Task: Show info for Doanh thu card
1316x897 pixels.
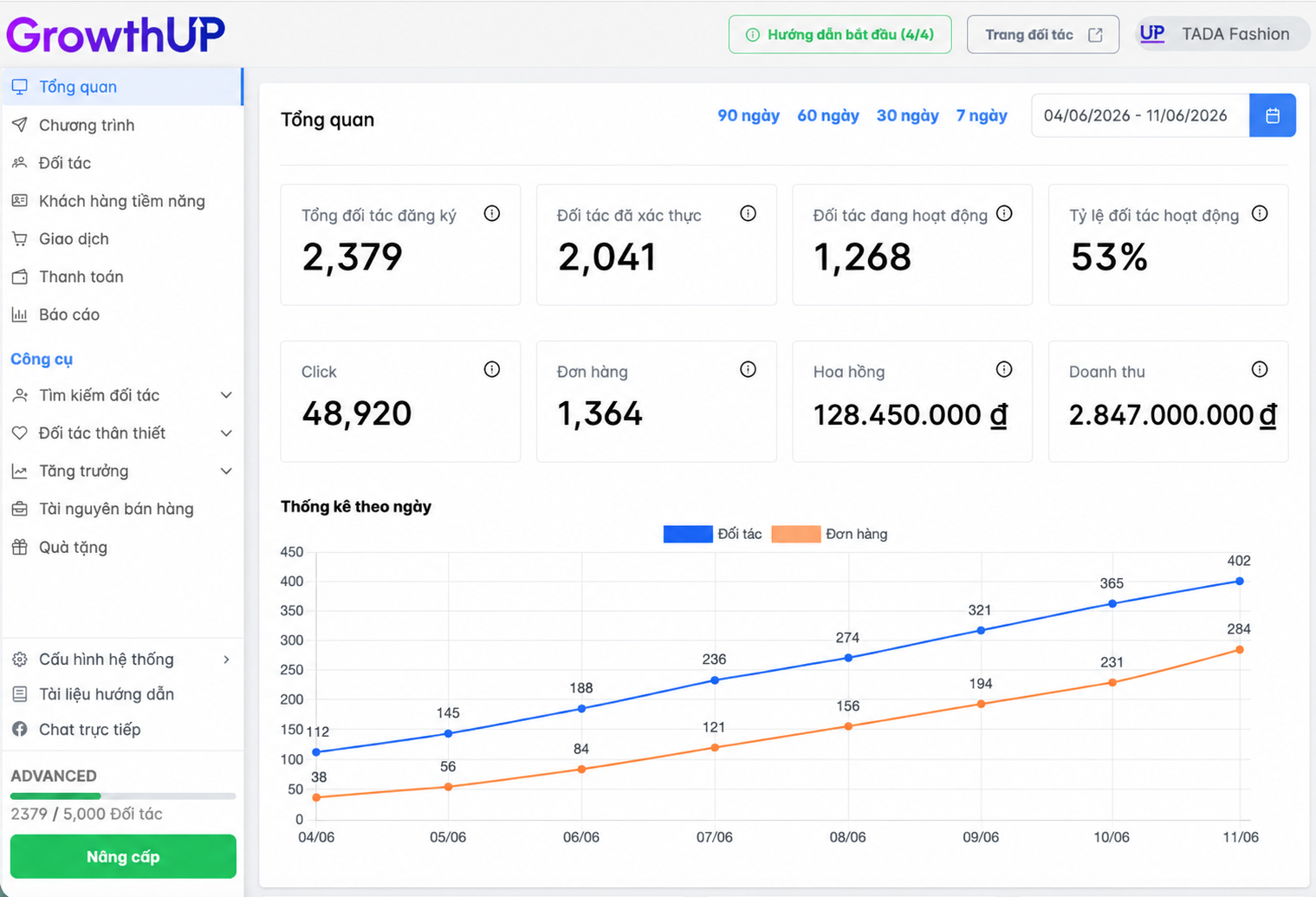Action: (x=1260, y=369)
